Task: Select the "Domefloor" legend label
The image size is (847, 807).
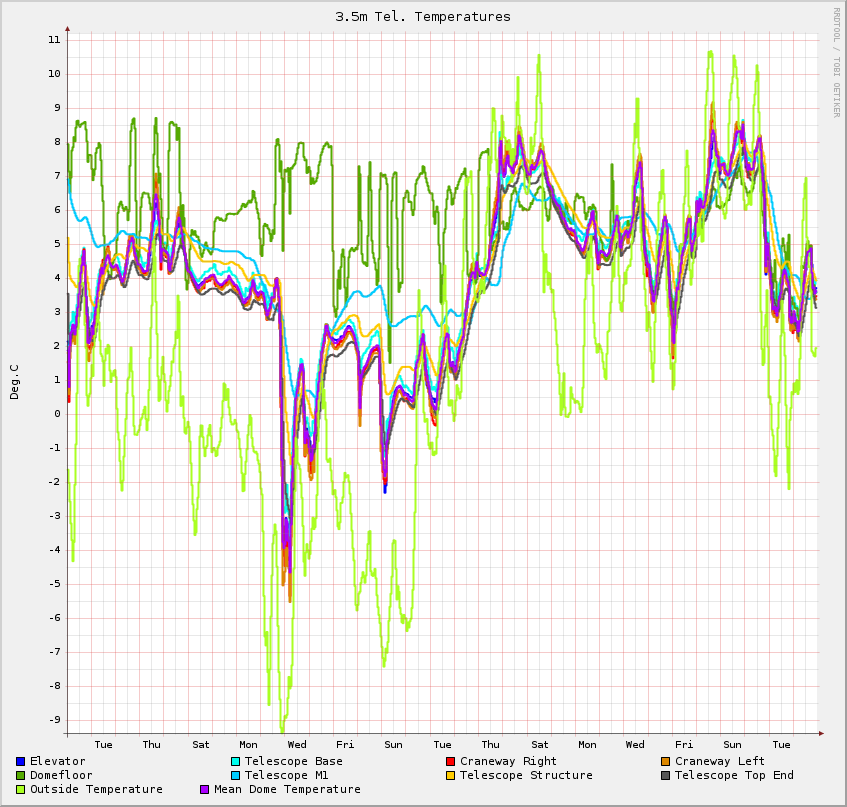Action: point(61,776)
